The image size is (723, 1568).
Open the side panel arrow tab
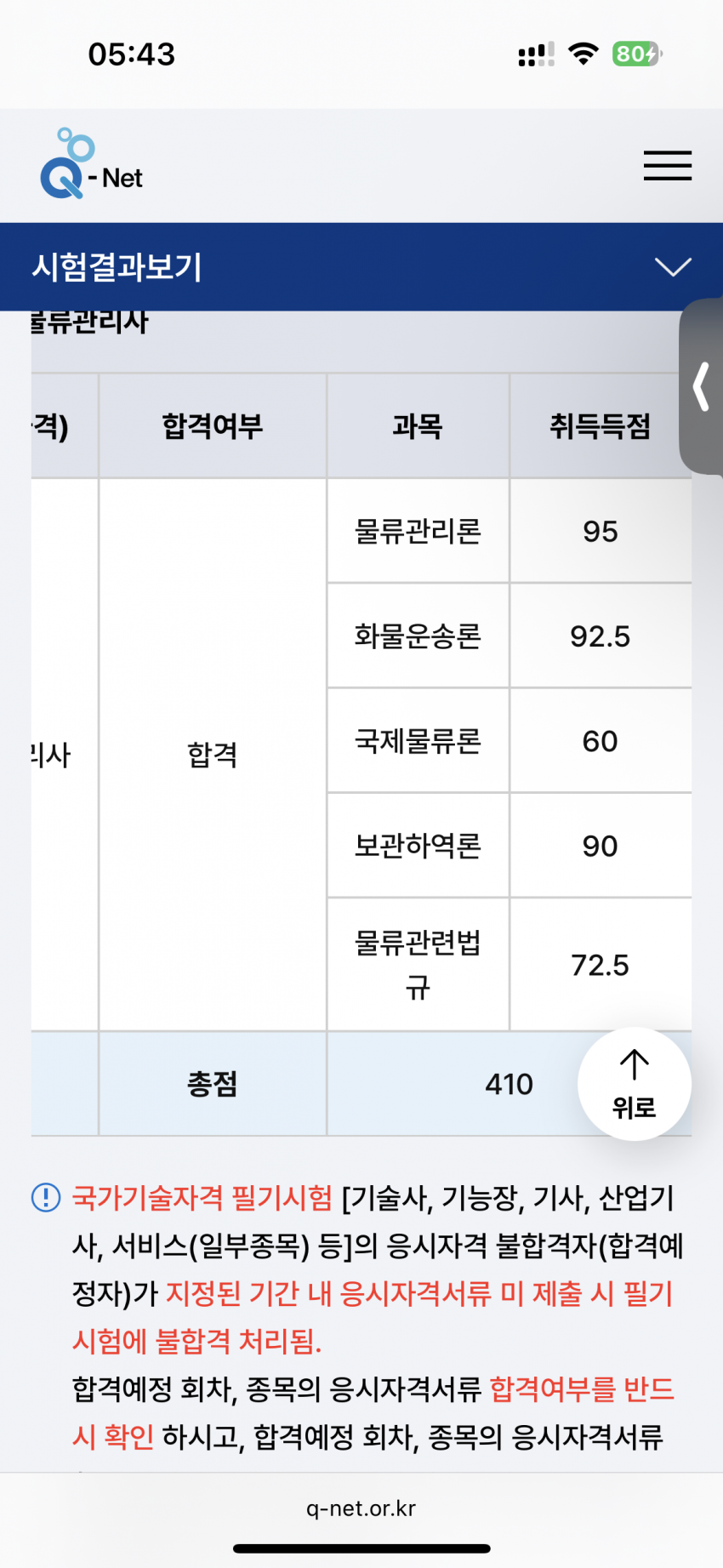(x=701, y=386)
